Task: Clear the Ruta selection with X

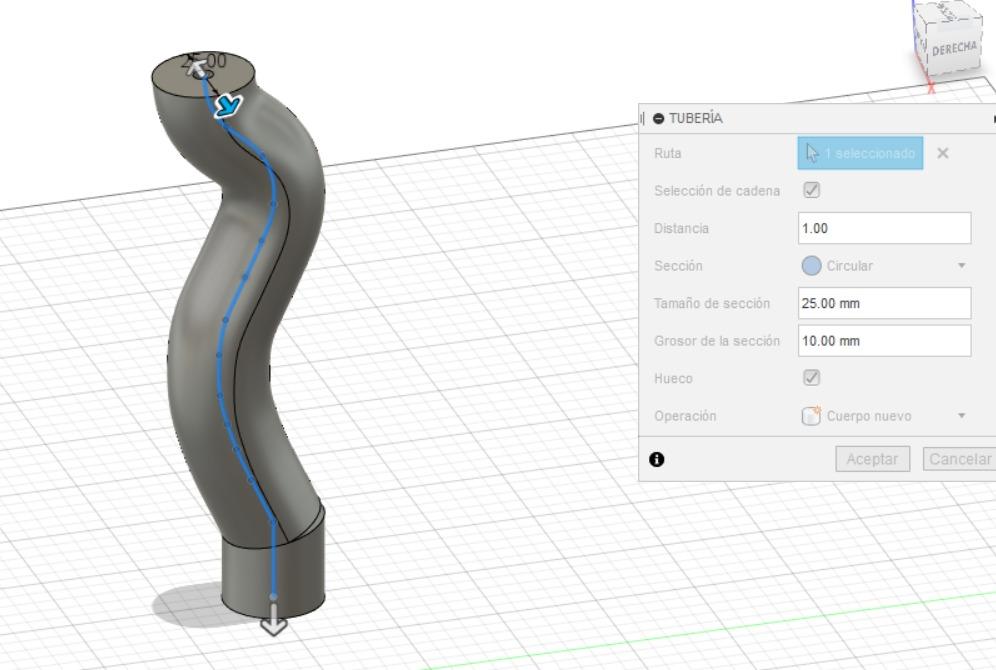Action: 943,153
